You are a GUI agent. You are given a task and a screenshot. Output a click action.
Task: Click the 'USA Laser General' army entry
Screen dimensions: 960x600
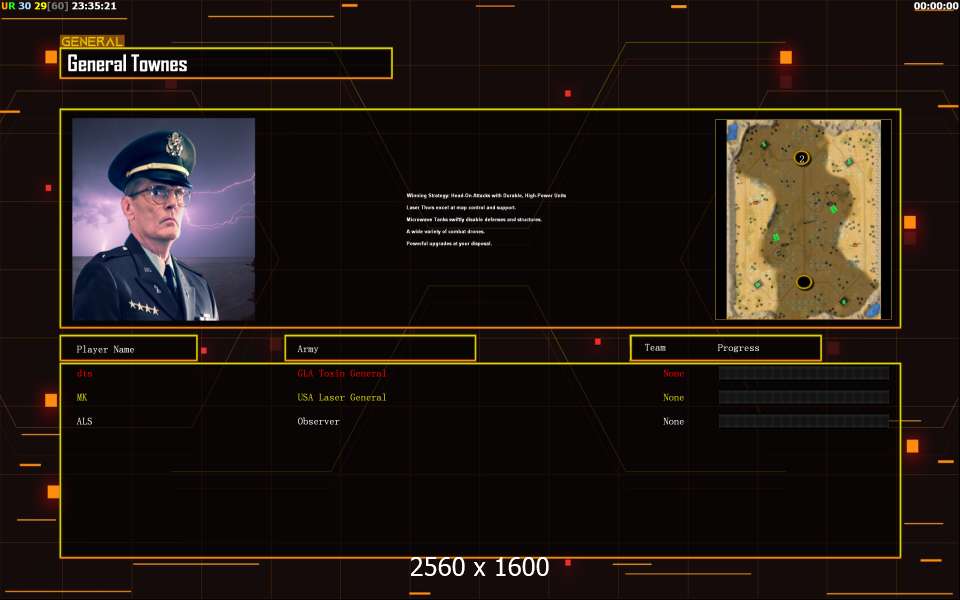pyautogui.click(x=342, y=397)
